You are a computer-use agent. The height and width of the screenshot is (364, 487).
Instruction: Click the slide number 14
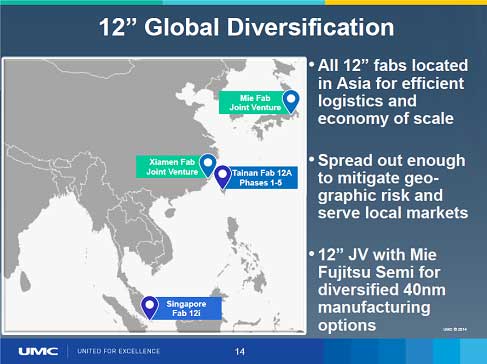240,351
